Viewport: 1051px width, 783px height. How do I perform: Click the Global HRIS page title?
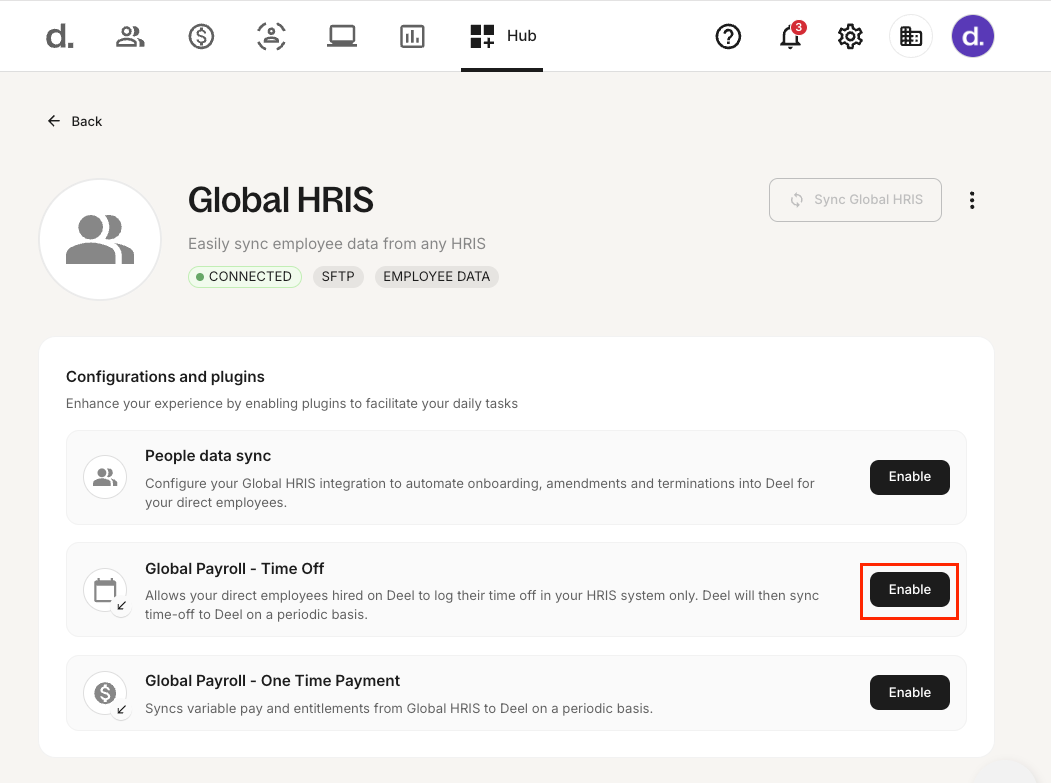point(280,200)
